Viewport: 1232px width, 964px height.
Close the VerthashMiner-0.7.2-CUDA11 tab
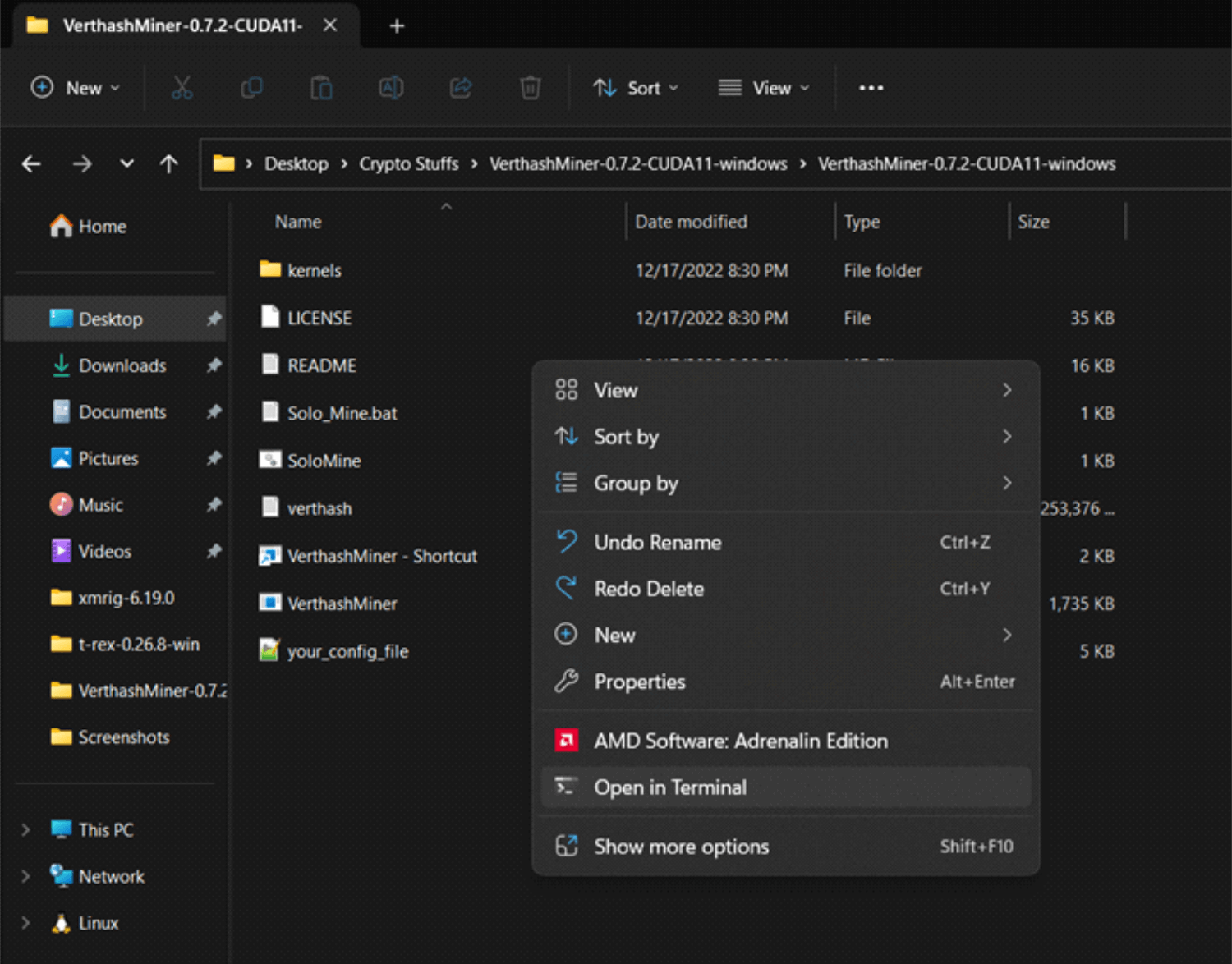click(x=330, y=25)
